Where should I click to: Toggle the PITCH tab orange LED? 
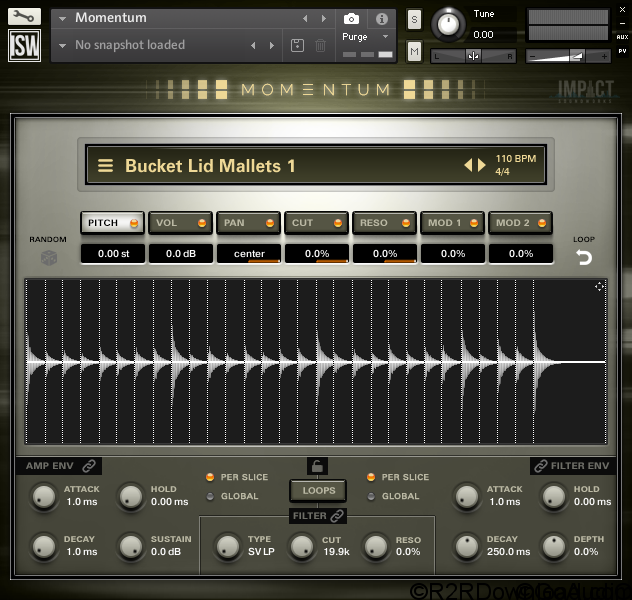[x=134, y=223]
